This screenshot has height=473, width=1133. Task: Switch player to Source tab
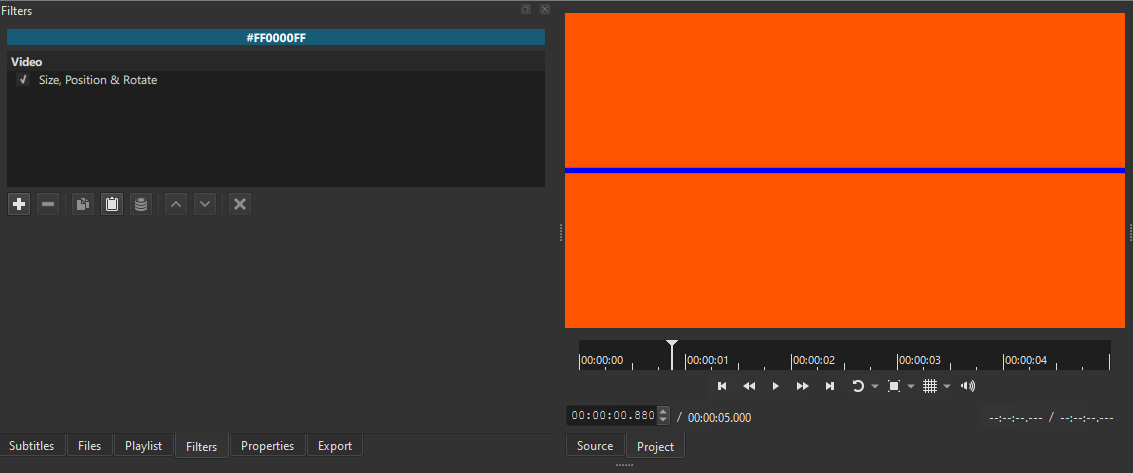[595, 446]
